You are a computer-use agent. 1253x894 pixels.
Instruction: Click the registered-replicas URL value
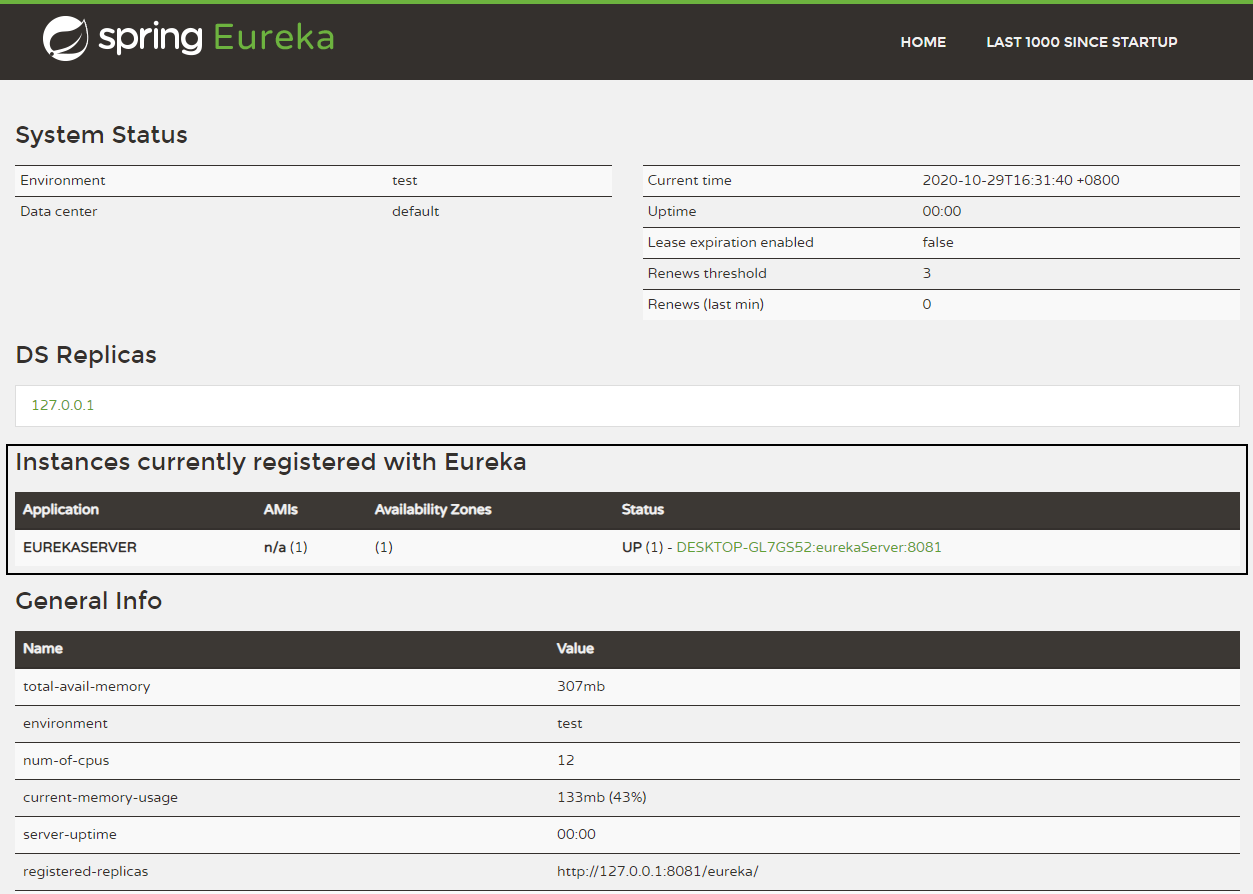(657, 871)
